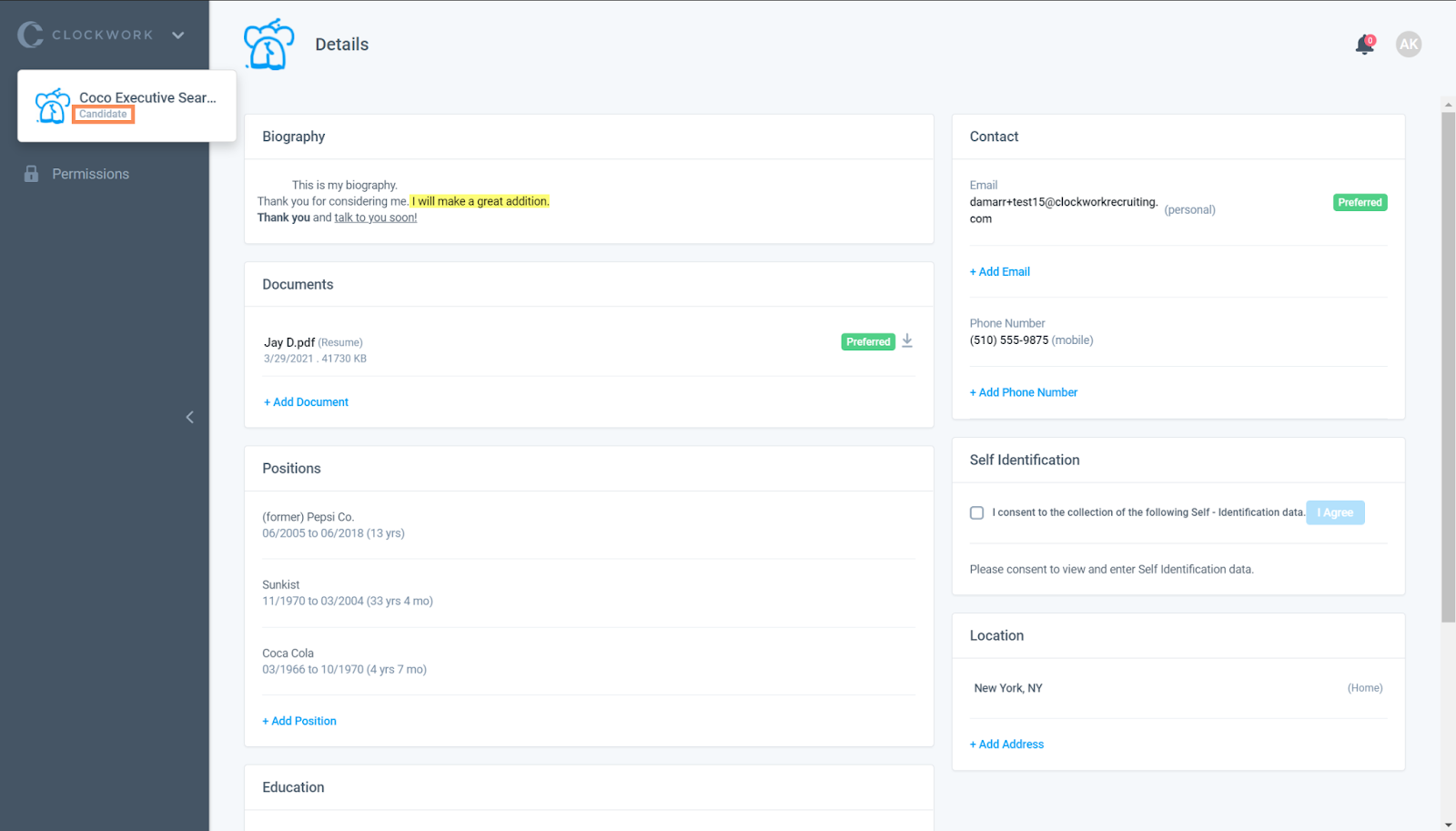Open the AK user avatar menu
This screenshot has width=1456, height=831.
tap(1409, 45)
